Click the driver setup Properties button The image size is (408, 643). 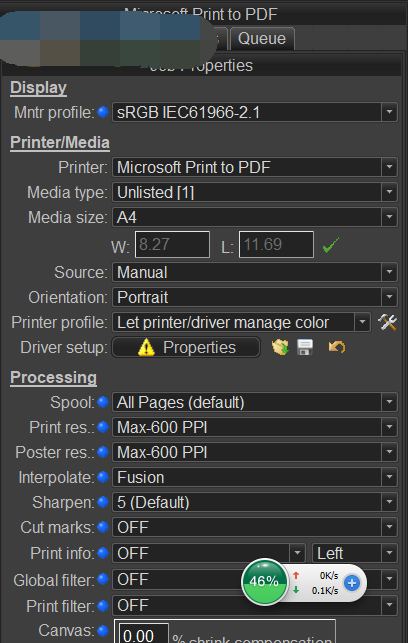pyautogui.click(x=186, y=347)
